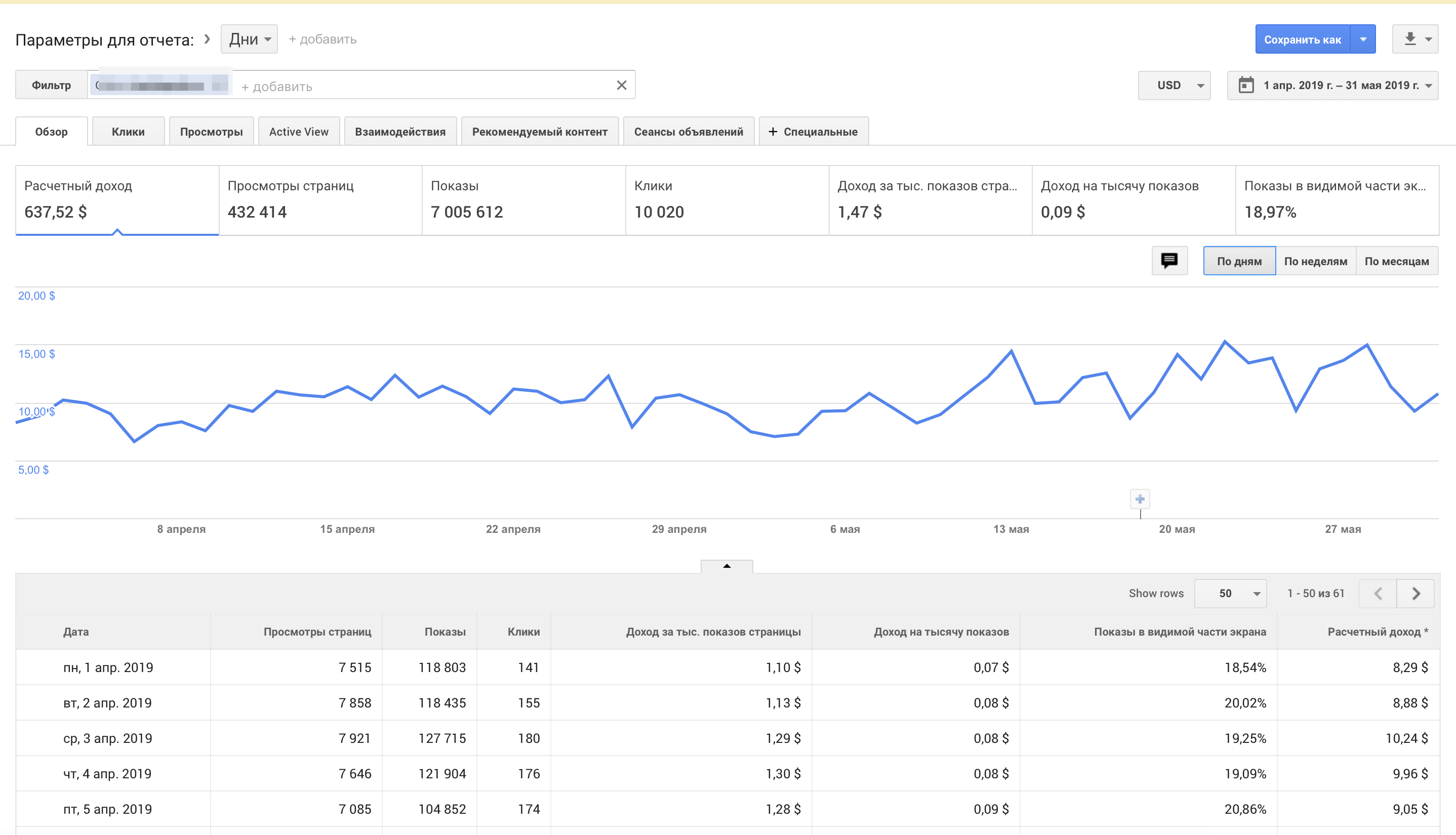Select По дням chart grouping
This screenshot has width=1456, height=835.
coord(1239,262)
